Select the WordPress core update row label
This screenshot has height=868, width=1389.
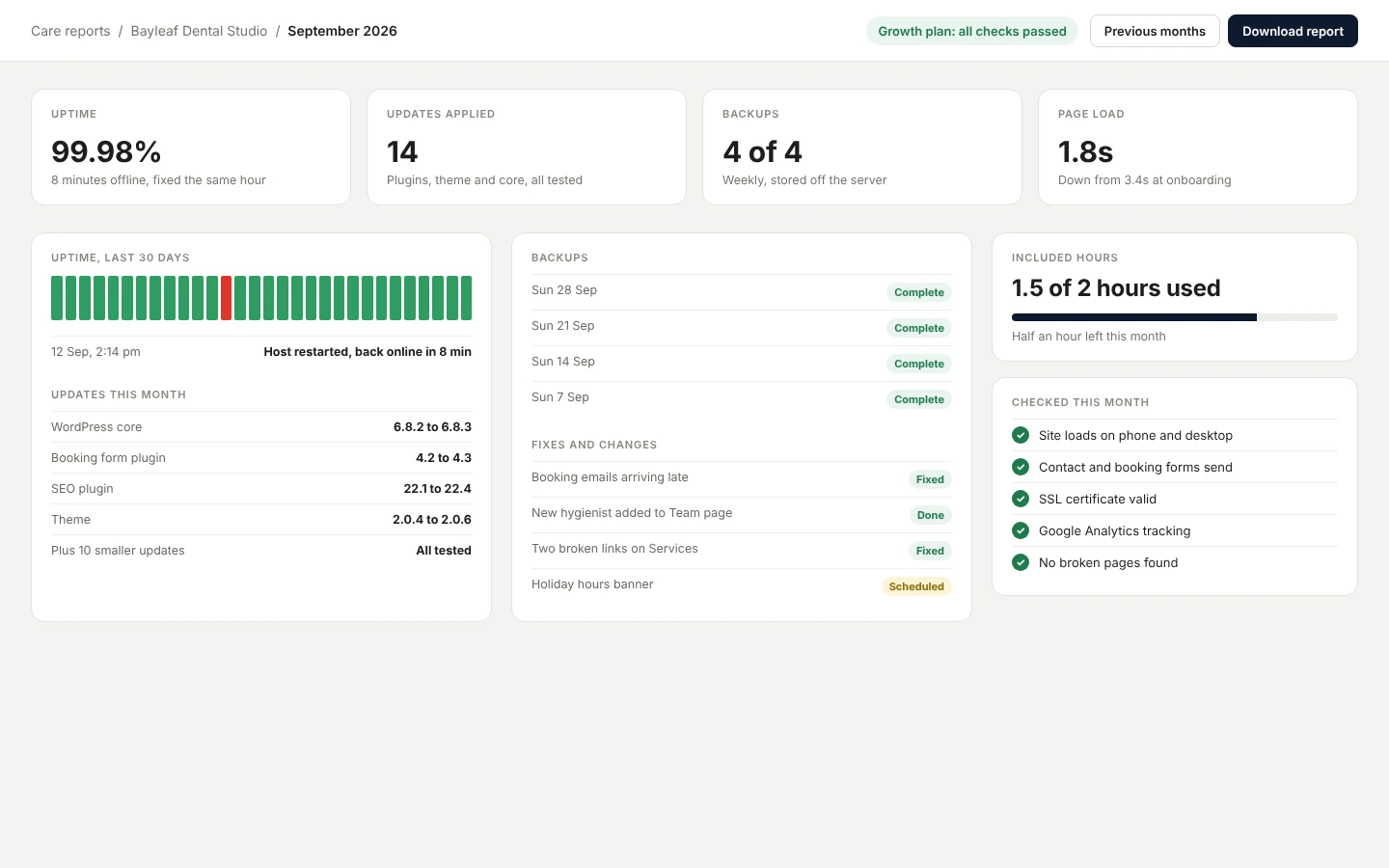click(96, 427)
